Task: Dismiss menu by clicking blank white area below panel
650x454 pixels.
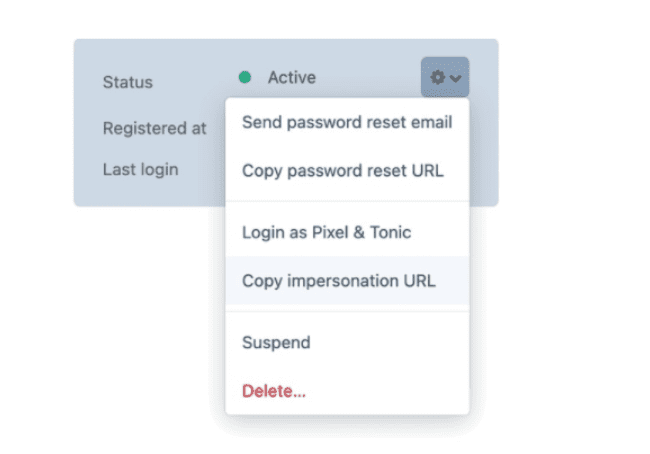Action: pos(120,320)
